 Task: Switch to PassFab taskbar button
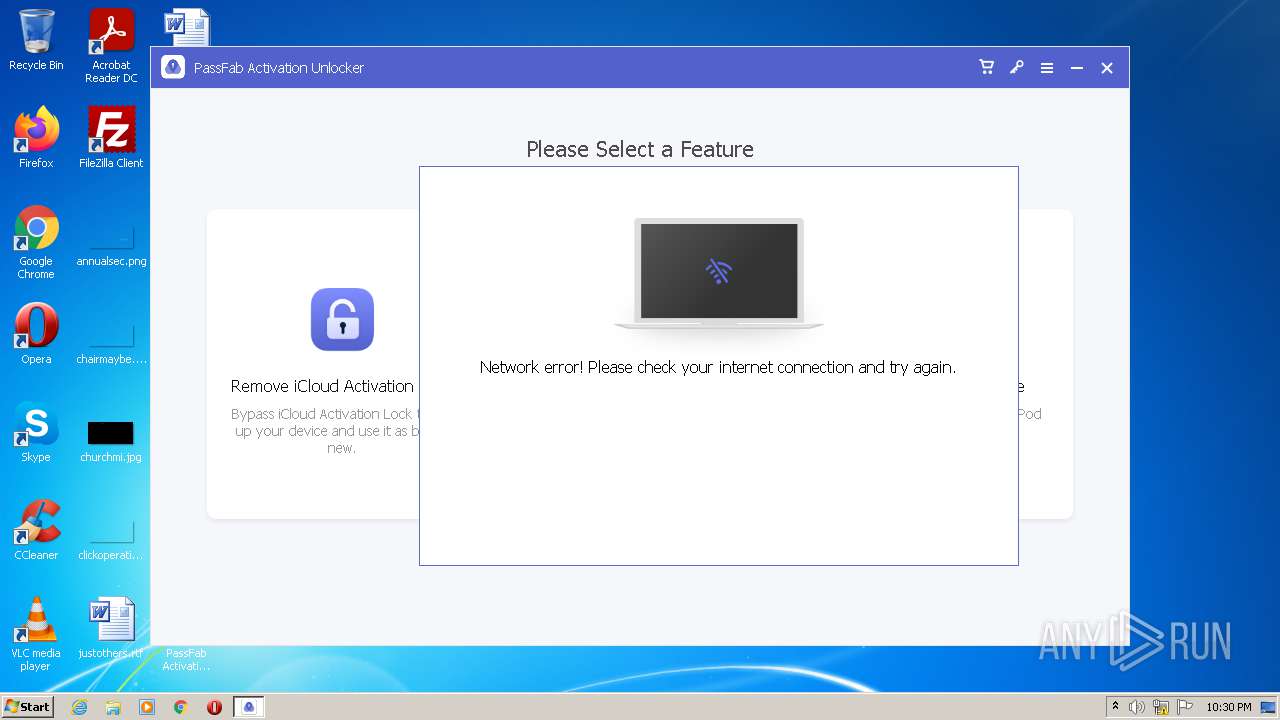tap(249, 707)
